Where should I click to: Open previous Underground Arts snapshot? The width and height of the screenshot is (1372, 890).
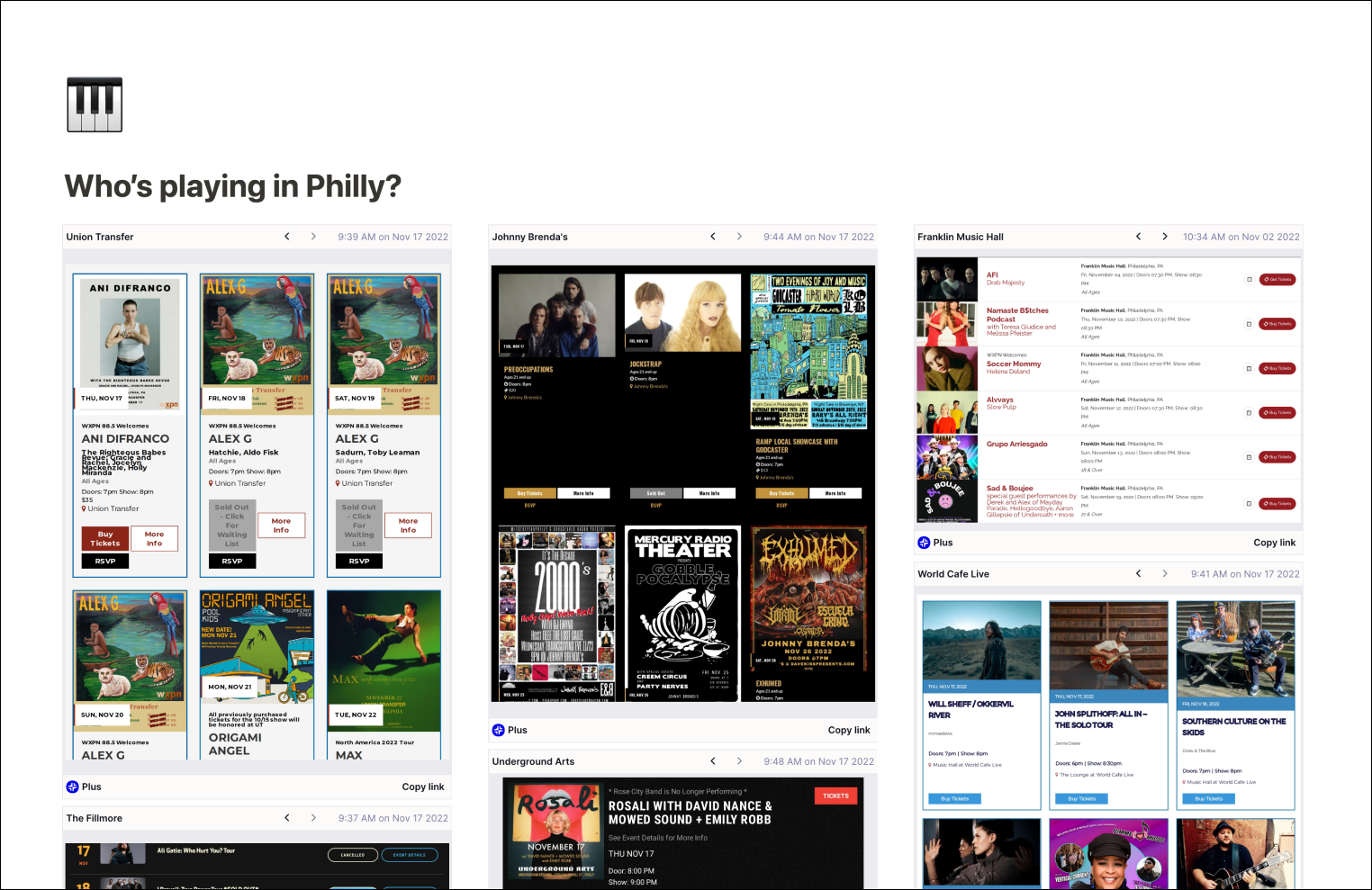[x=713, y=761]
